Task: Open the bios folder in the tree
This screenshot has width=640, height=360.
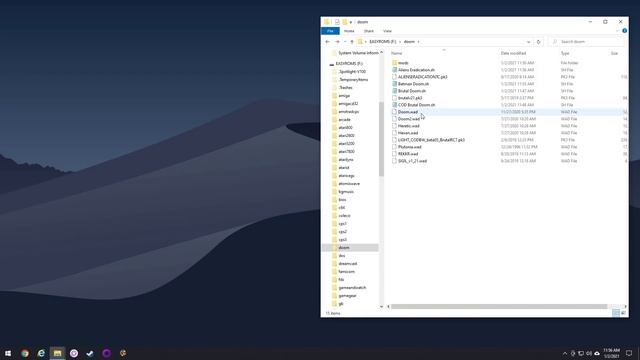Action: click(x=342, y=200)
